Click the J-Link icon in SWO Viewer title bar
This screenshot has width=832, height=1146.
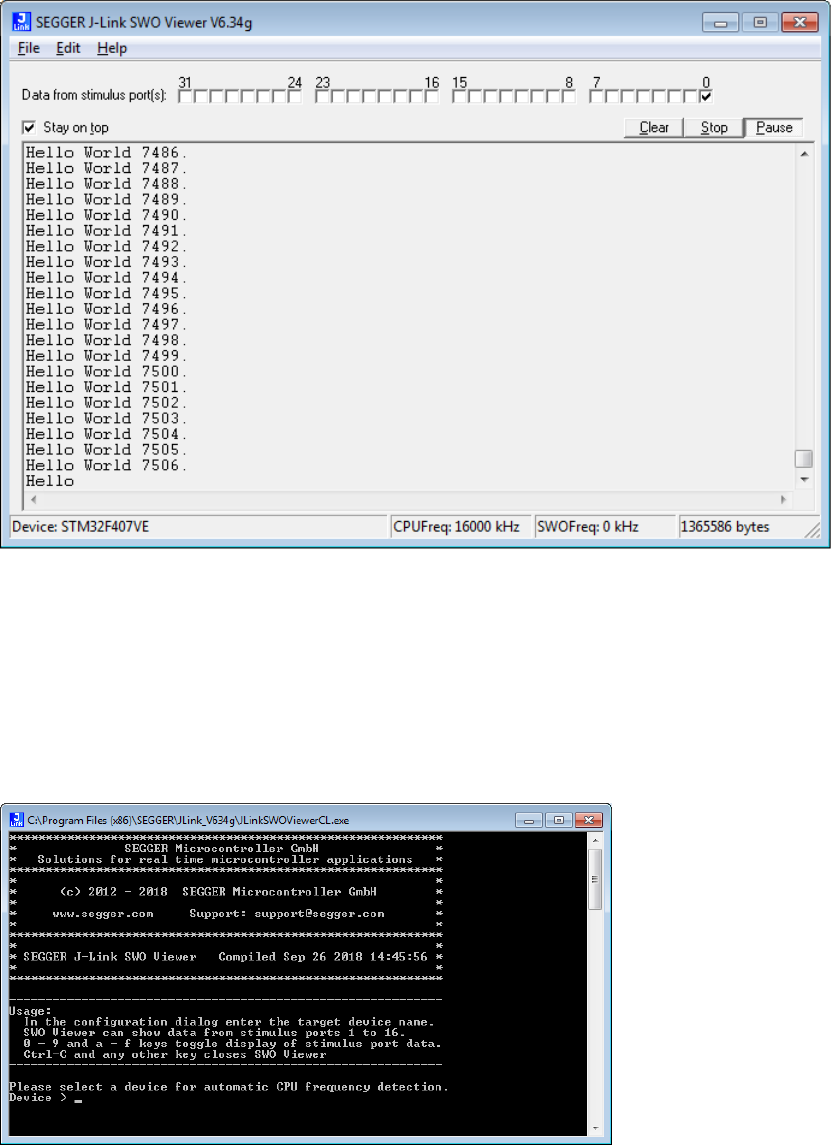click(23, 22)
